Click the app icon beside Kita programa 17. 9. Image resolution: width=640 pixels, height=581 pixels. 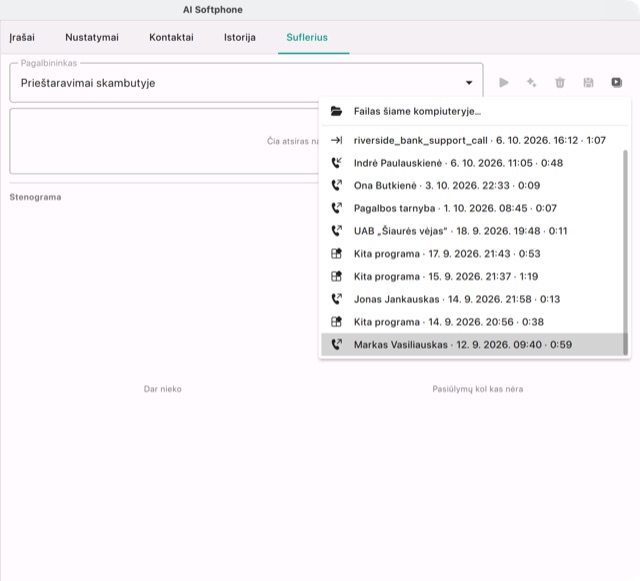[x=336, y=254]
